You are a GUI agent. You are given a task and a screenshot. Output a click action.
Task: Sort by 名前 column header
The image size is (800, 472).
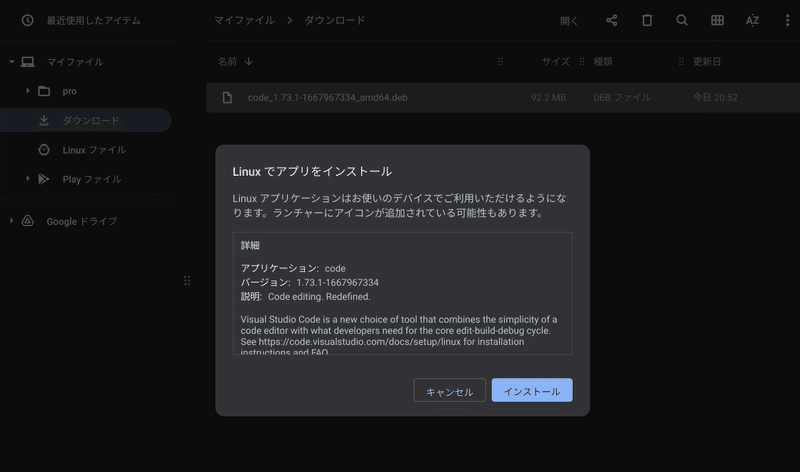coord(227,62)
